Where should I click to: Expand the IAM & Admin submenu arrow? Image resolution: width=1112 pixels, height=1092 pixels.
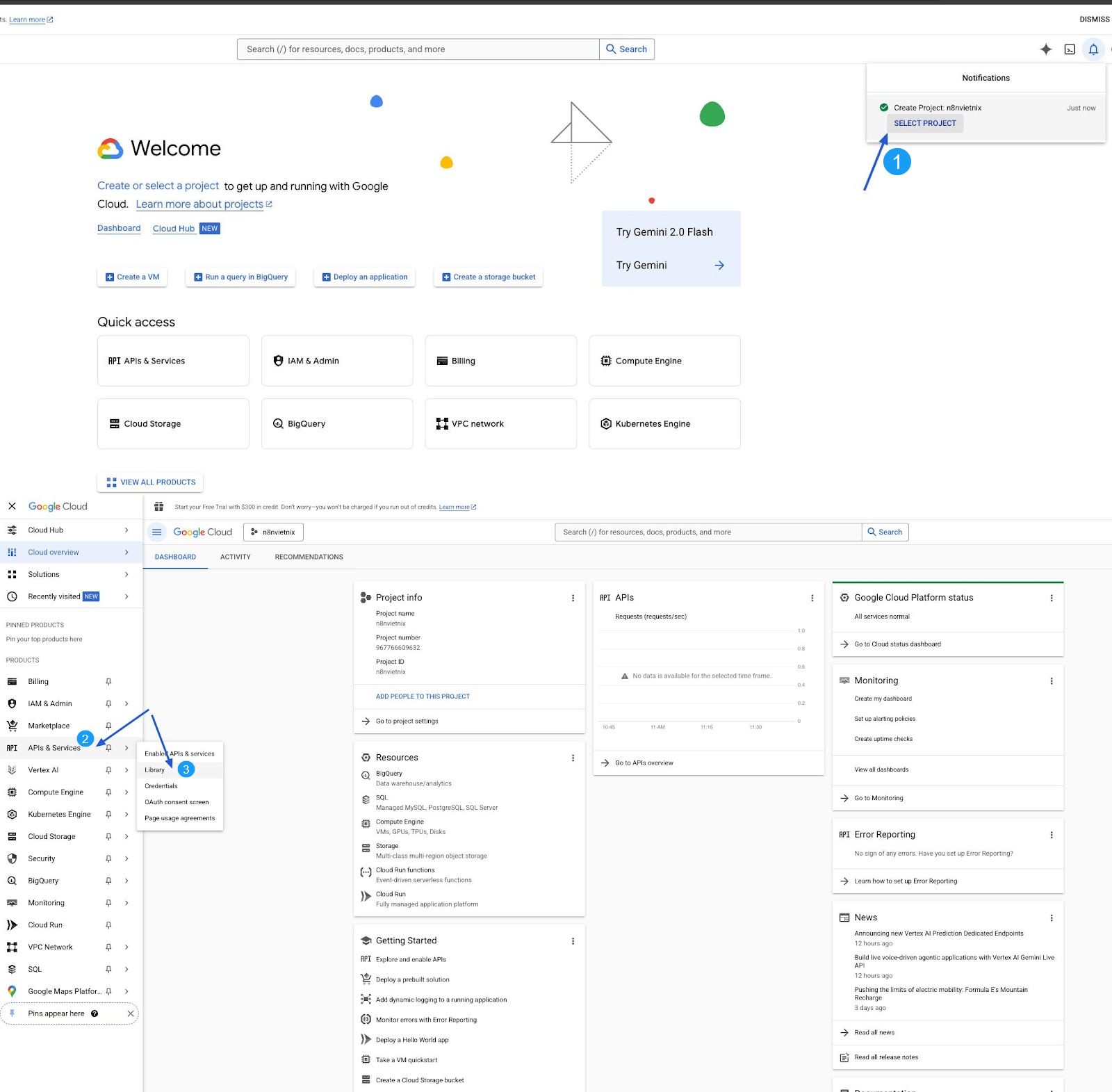point(126,704)
